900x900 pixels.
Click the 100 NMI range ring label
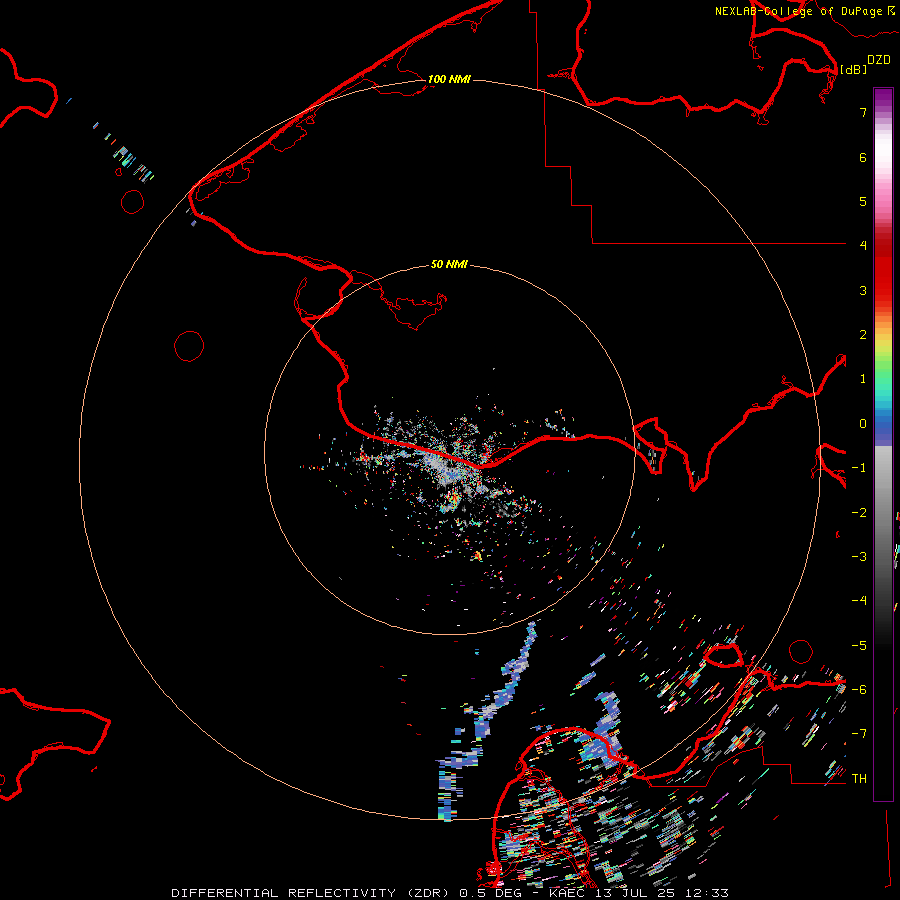449,79
